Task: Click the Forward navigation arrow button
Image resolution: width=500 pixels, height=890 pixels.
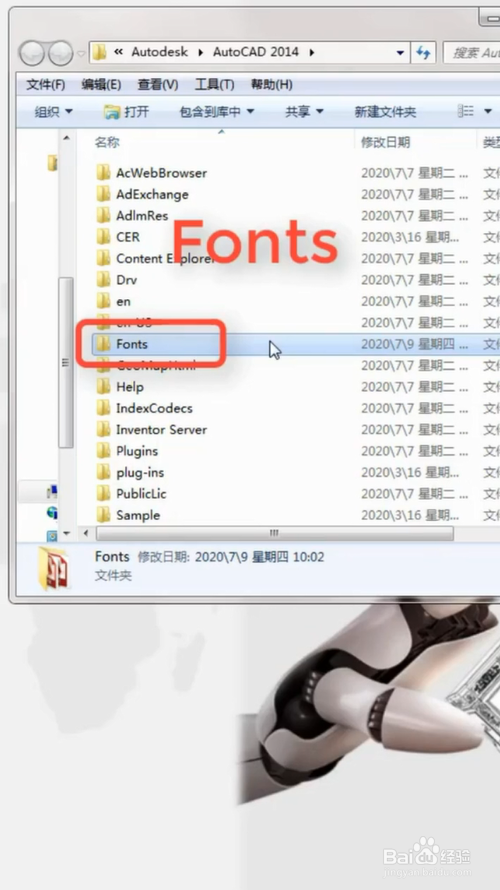Action: 60,53
